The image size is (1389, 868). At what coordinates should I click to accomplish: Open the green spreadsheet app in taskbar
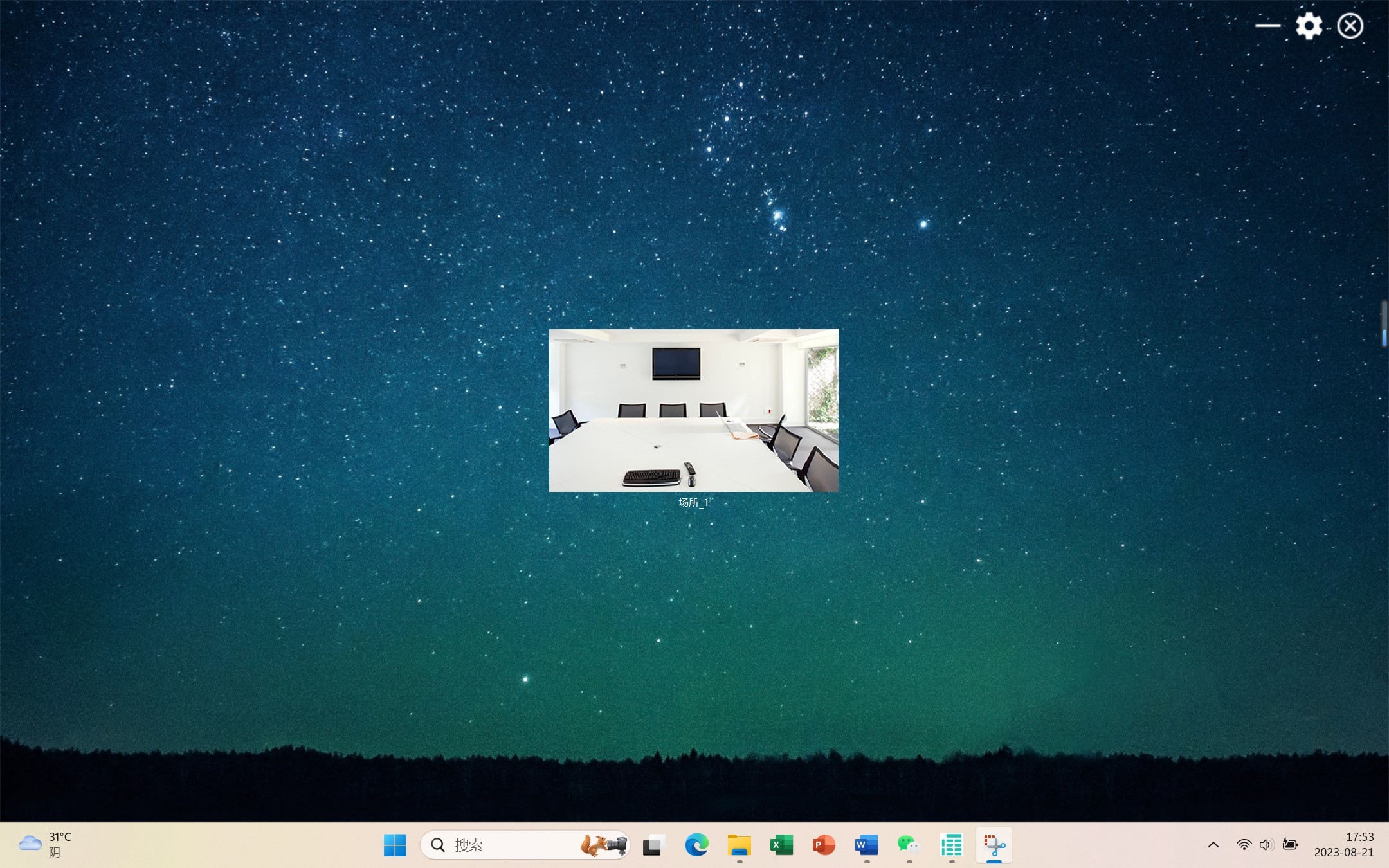(951, 845)
